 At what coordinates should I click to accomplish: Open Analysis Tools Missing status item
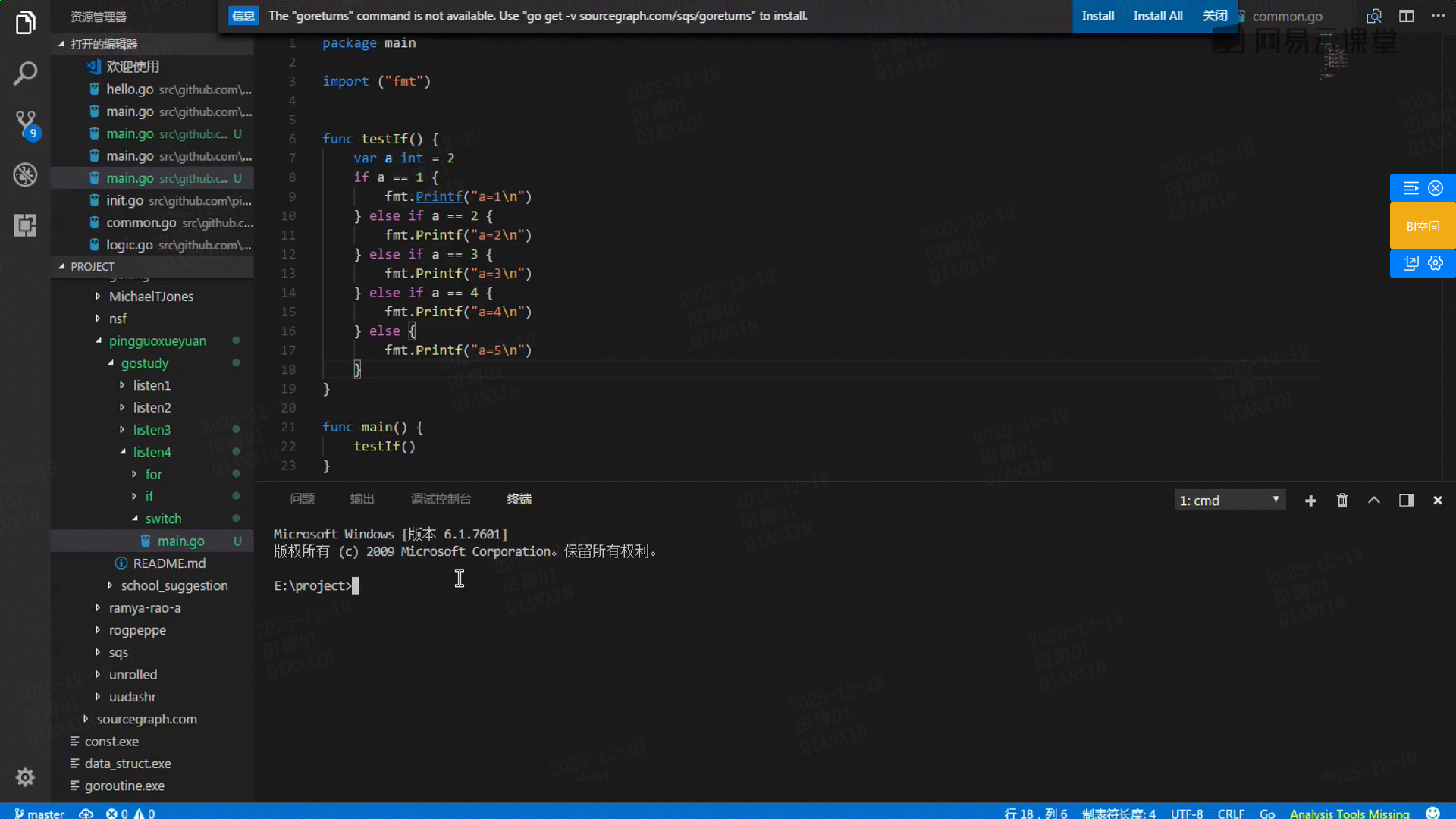click(1349, 813)
